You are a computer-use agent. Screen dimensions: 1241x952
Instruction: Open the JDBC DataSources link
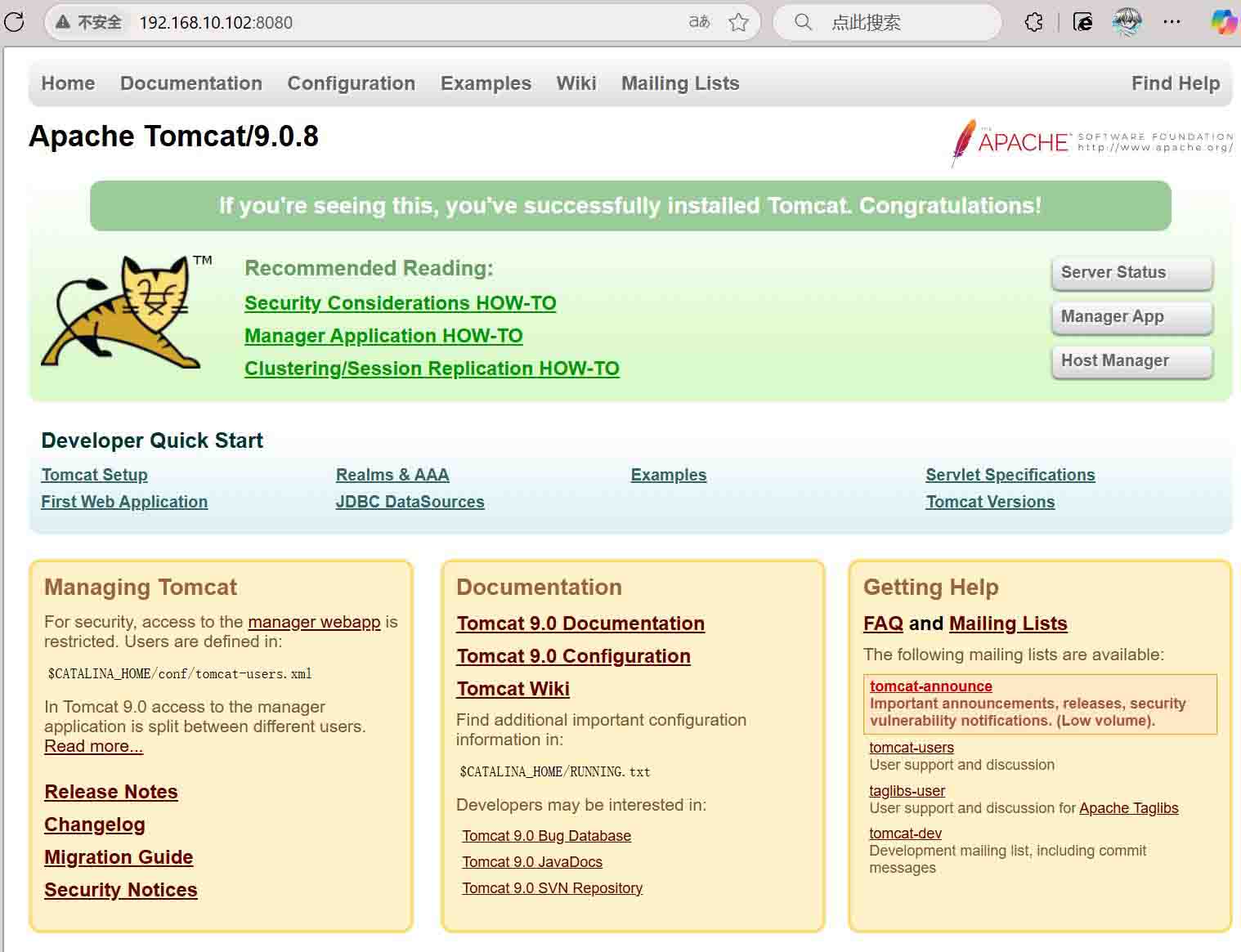(410, 502)
